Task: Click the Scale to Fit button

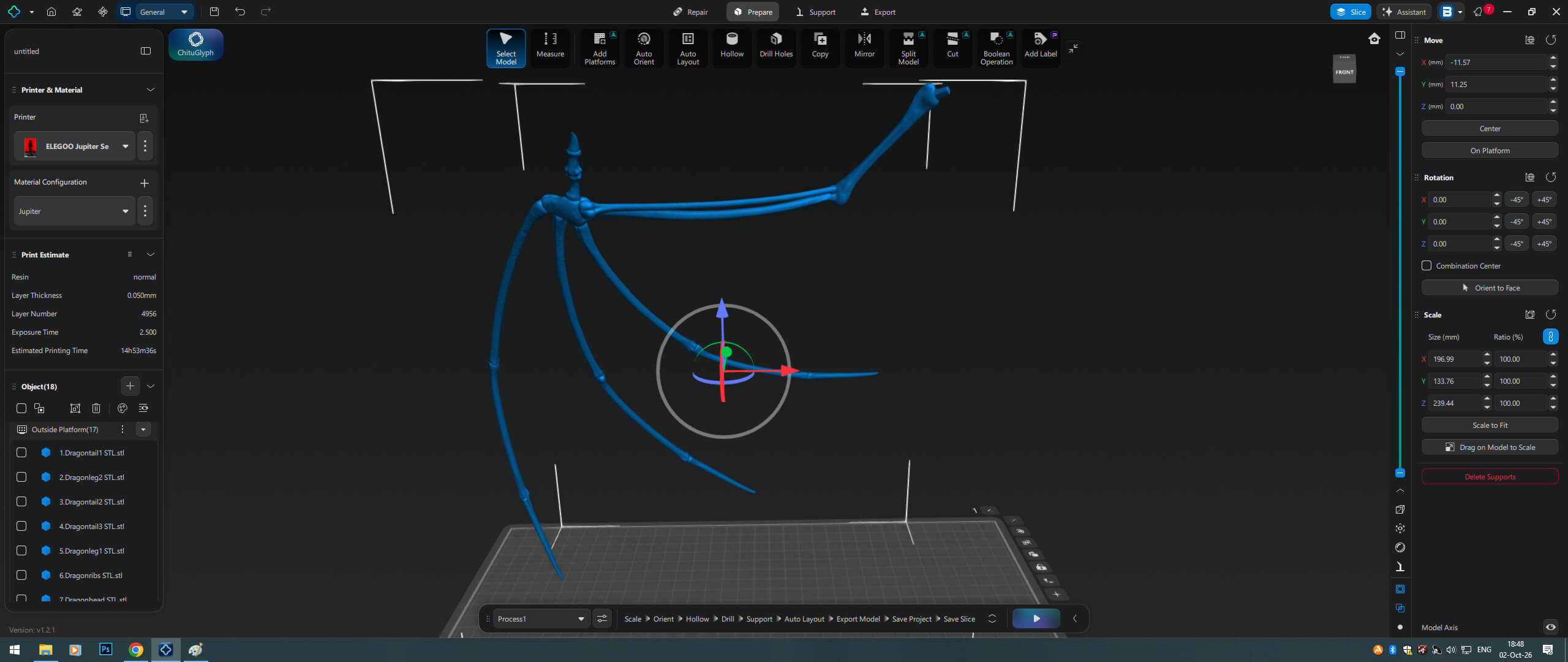Action: tap(1490, 425)
